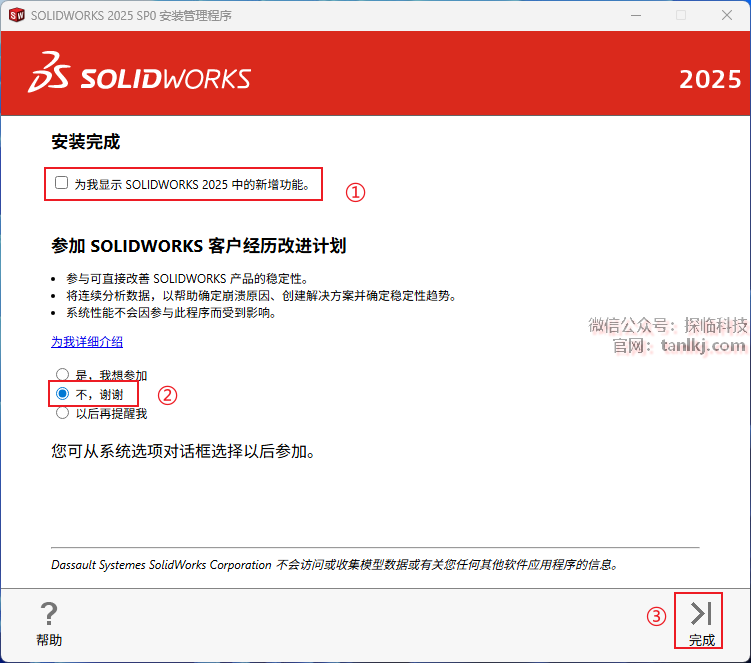Enable showing SOLIDWORKS 2025 new features checkbox
The image size is (751, 663).
[x=62, y=183]
